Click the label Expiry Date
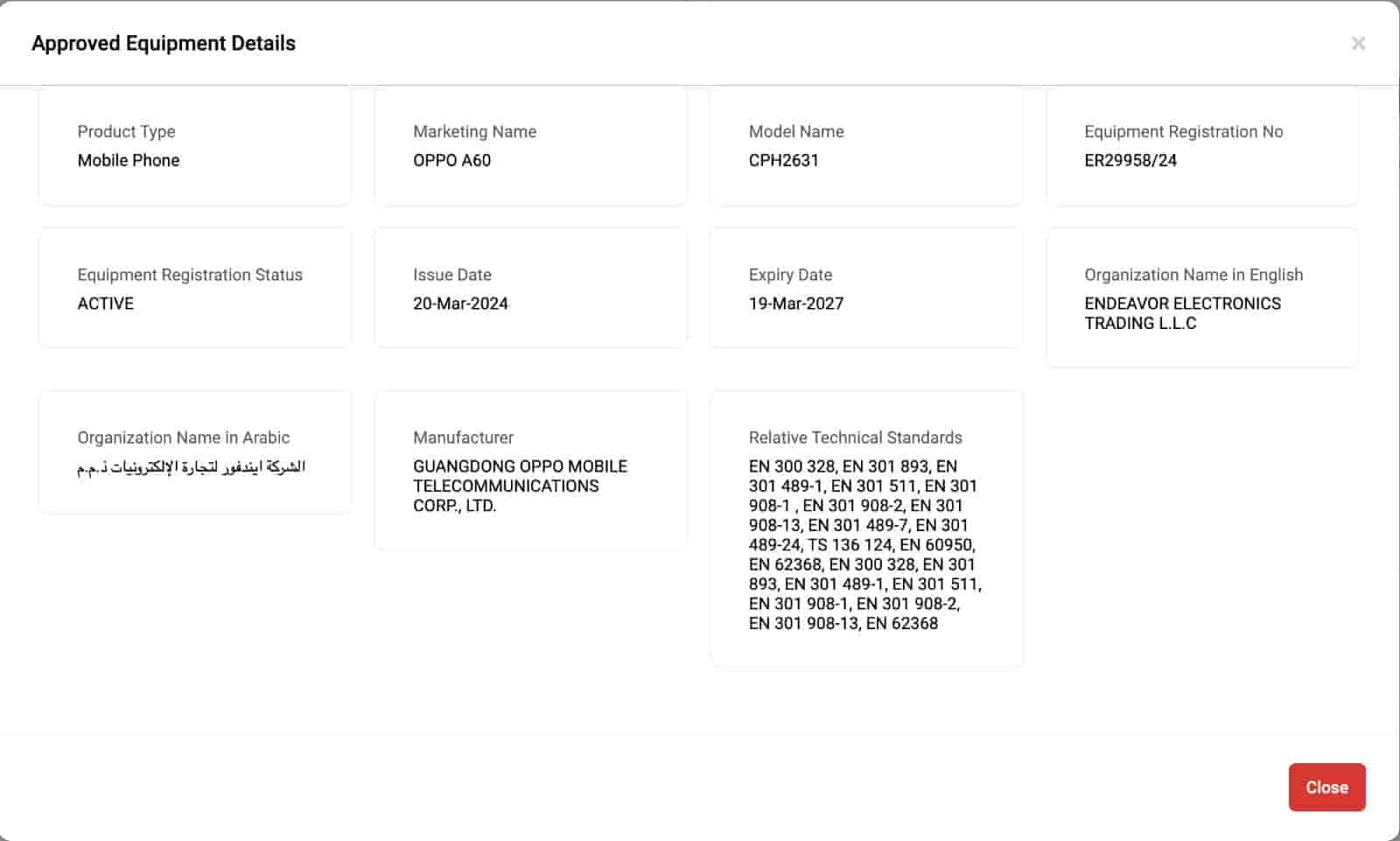1400x841 pixels. [x=789, y=274]
